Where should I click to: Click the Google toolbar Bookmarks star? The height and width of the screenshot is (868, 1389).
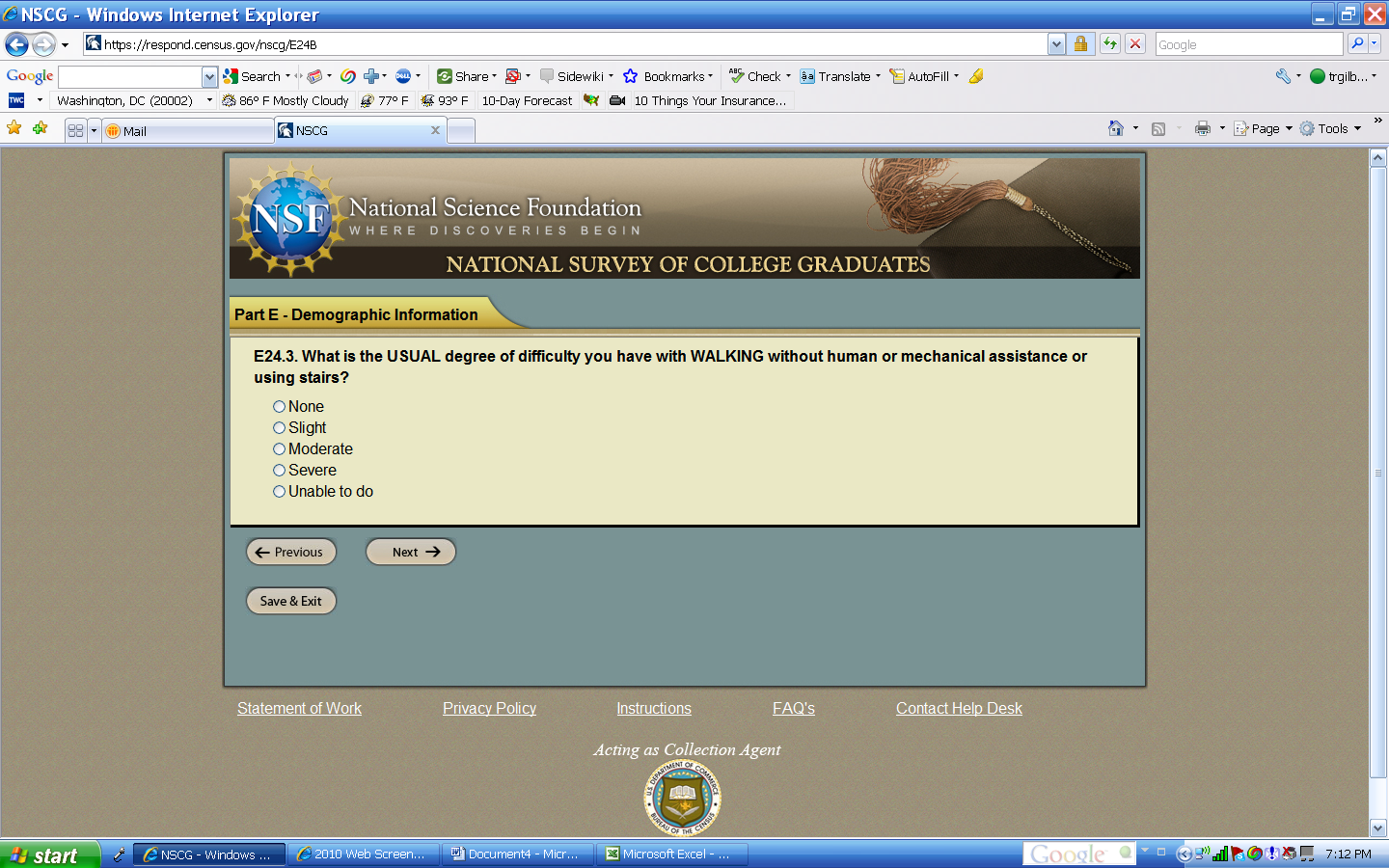tap(631, 76)
